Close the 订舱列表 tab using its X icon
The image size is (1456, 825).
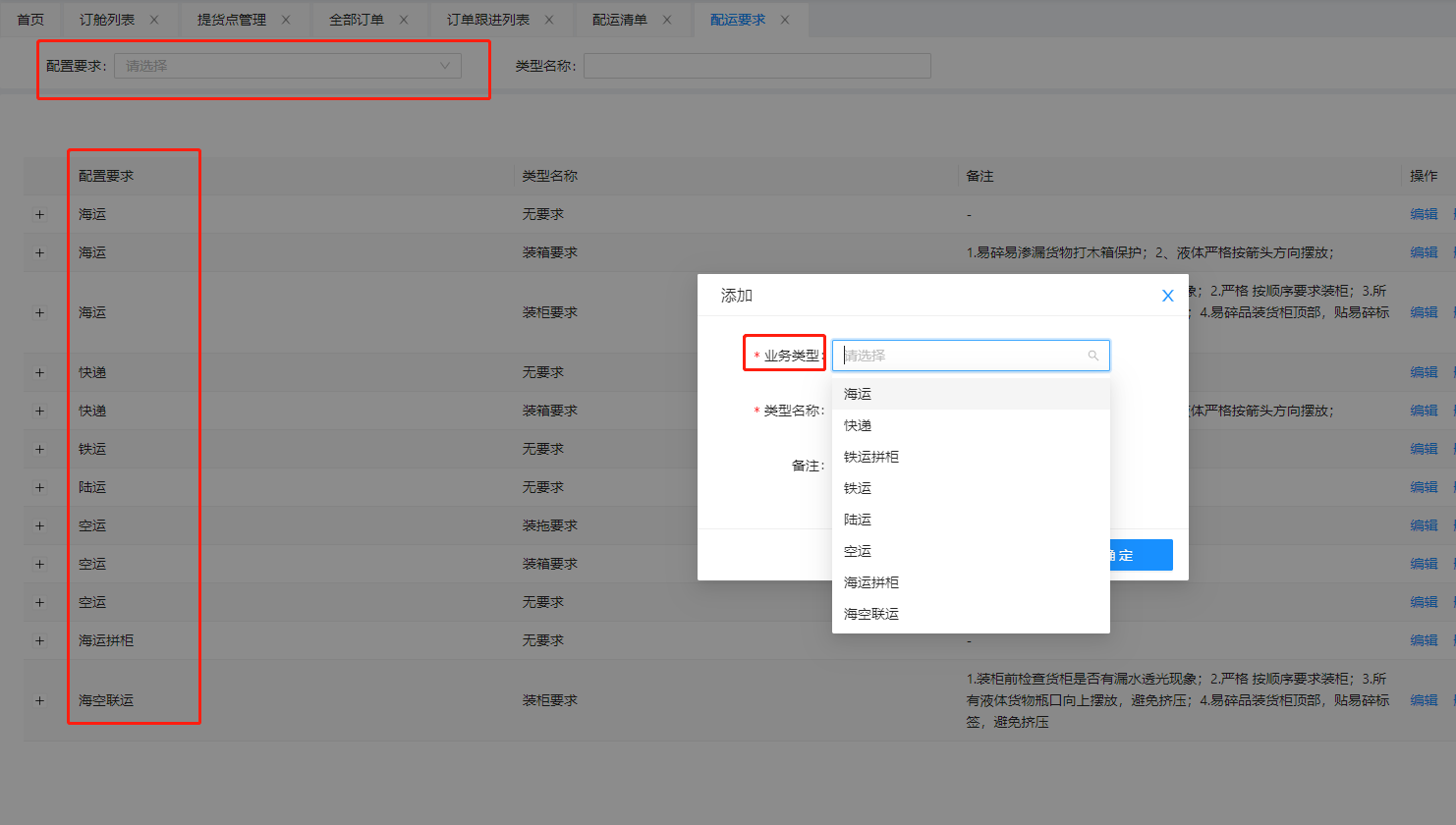(154, 20)
